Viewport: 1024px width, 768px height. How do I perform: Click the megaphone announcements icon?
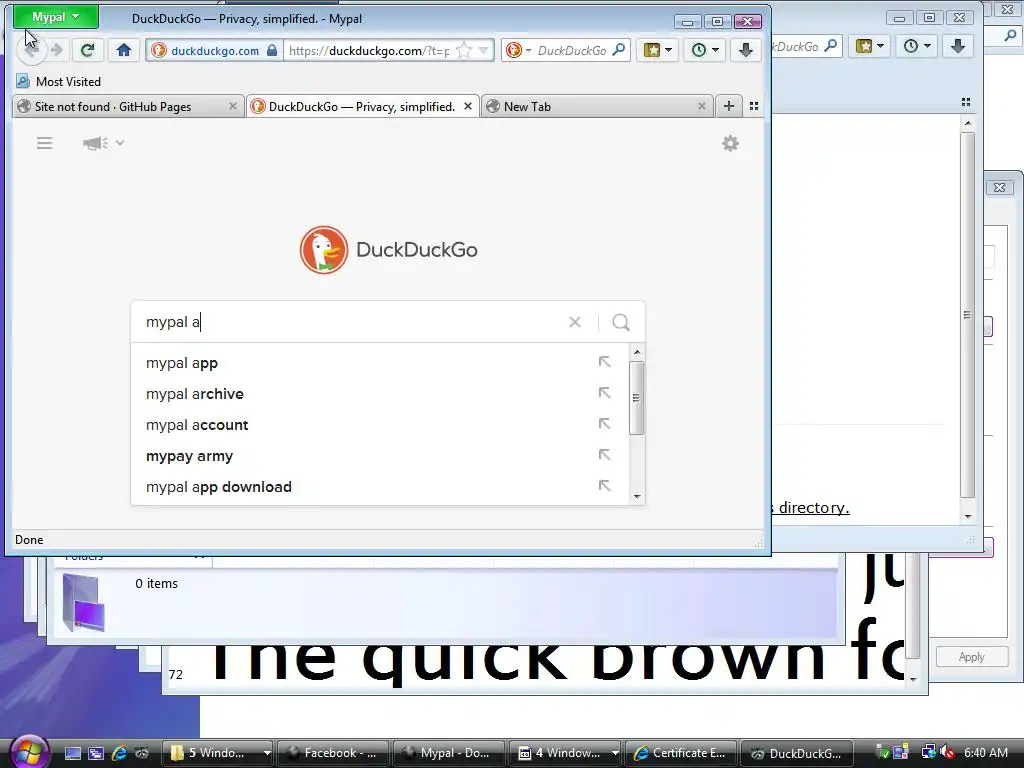point(95,143)
